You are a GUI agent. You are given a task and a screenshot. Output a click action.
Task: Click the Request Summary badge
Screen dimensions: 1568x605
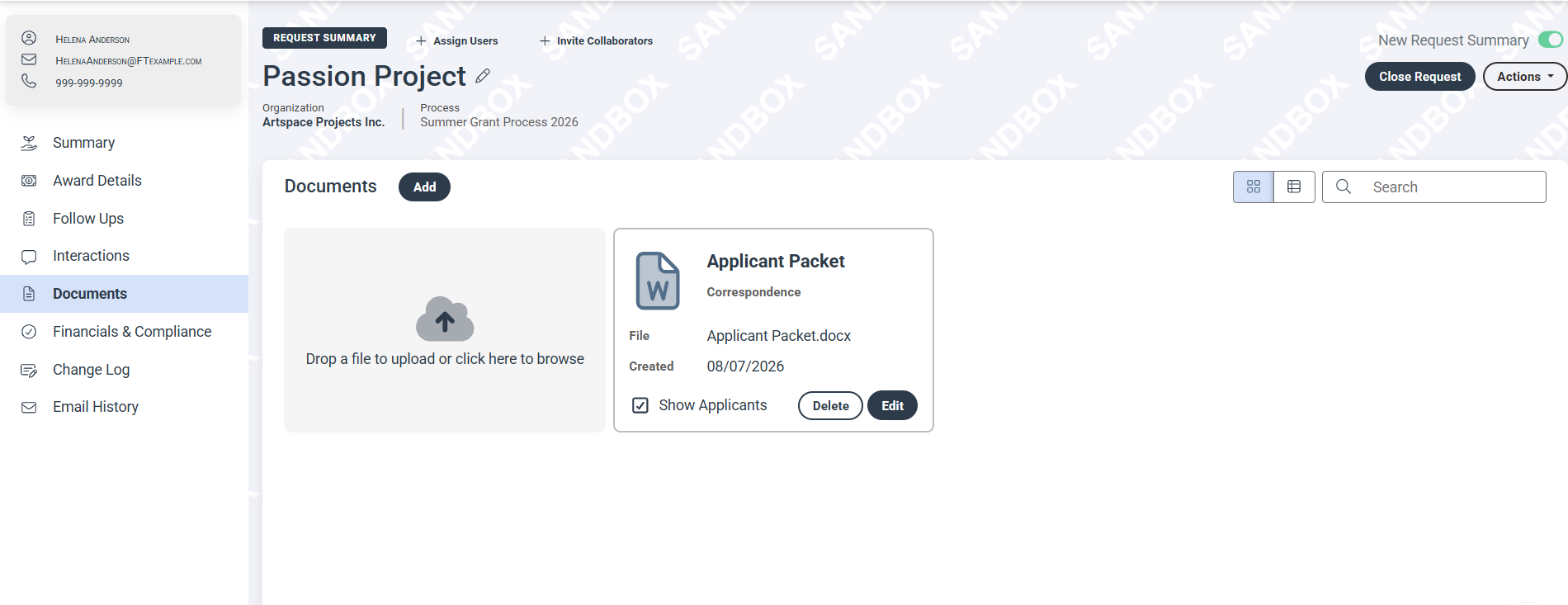(324, 38)
